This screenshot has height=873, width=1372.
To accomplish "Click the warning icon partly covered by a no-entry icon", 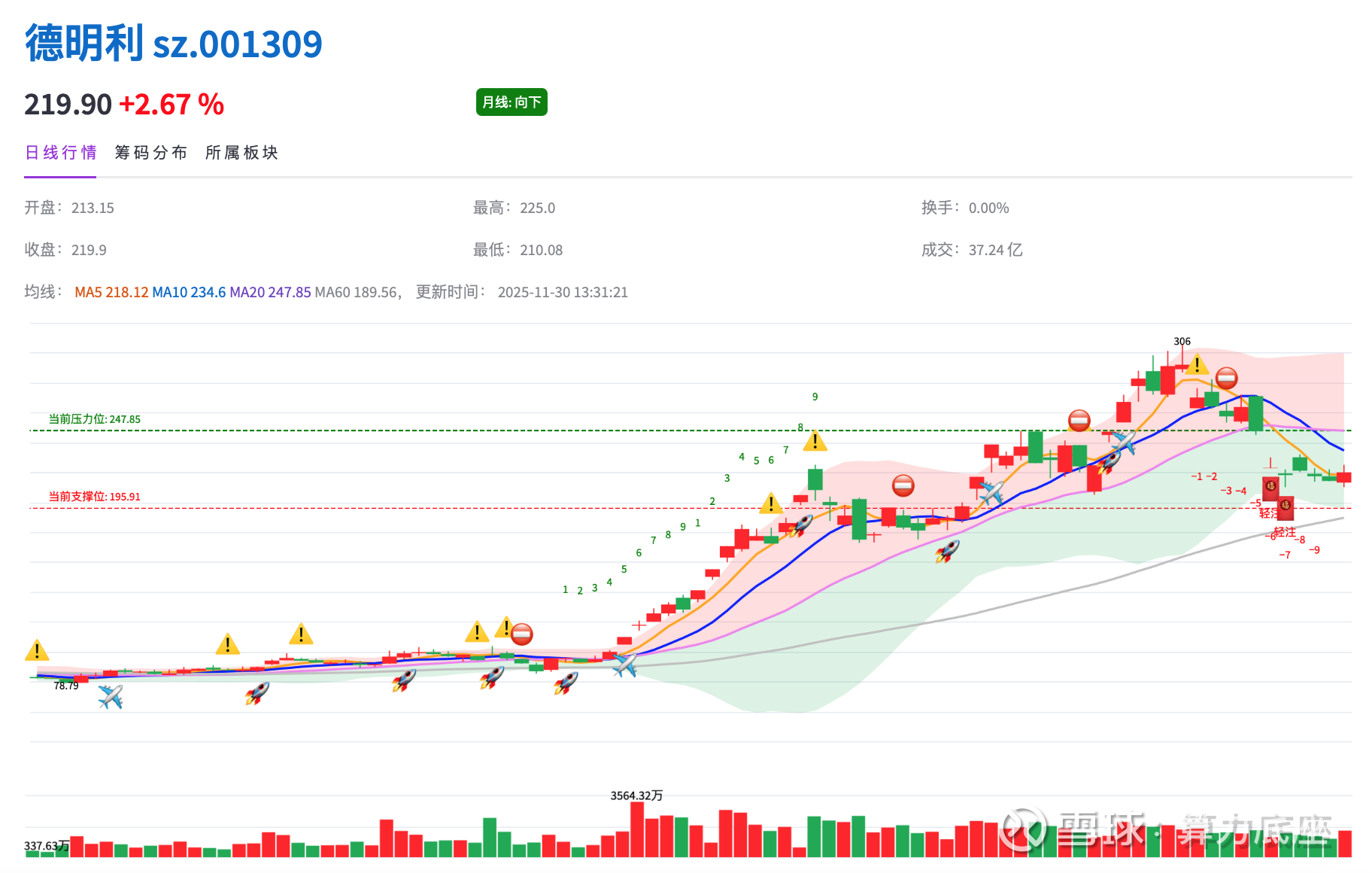I will coord(504,628).
